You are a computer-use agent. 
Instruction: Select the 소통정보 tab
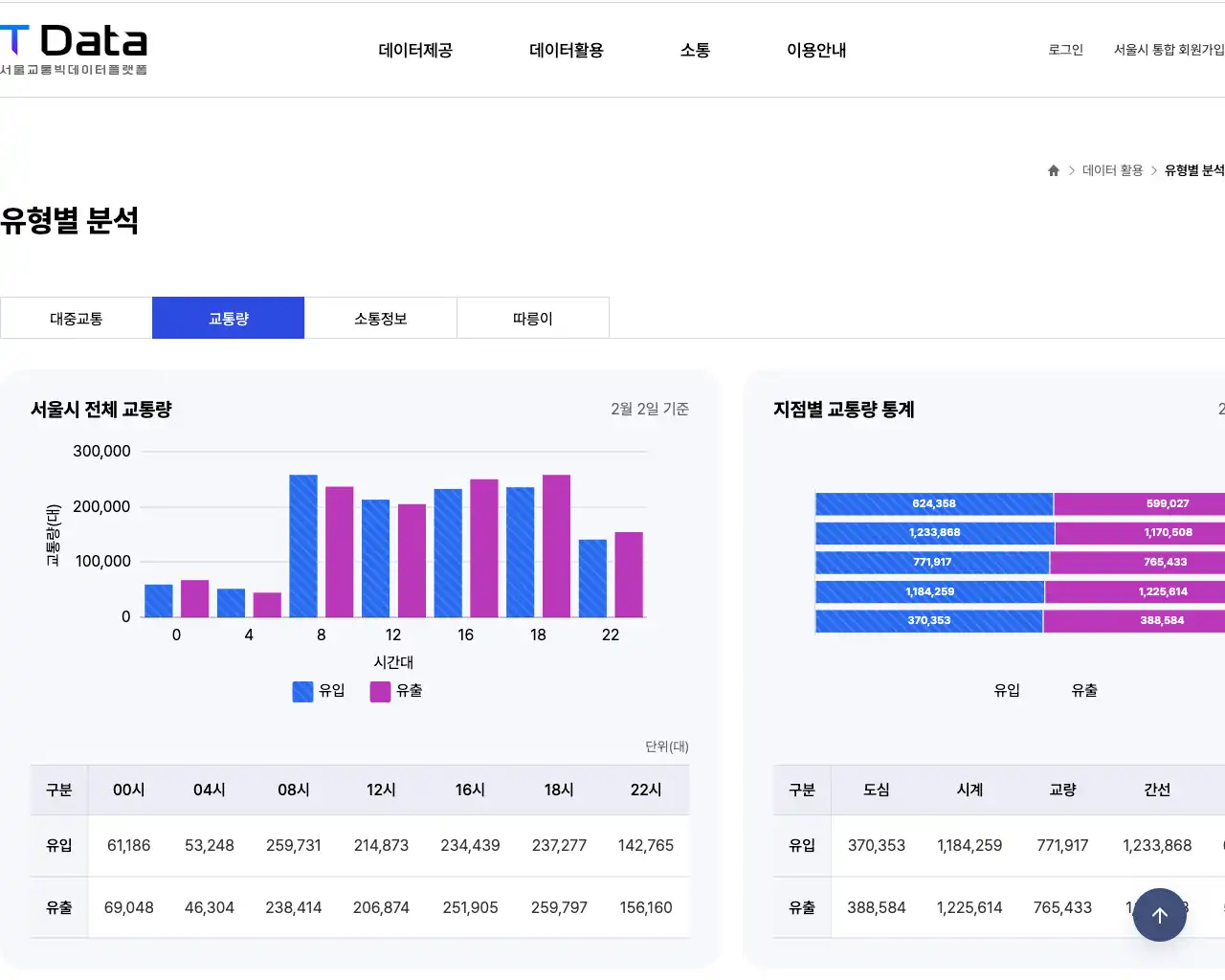380,317
